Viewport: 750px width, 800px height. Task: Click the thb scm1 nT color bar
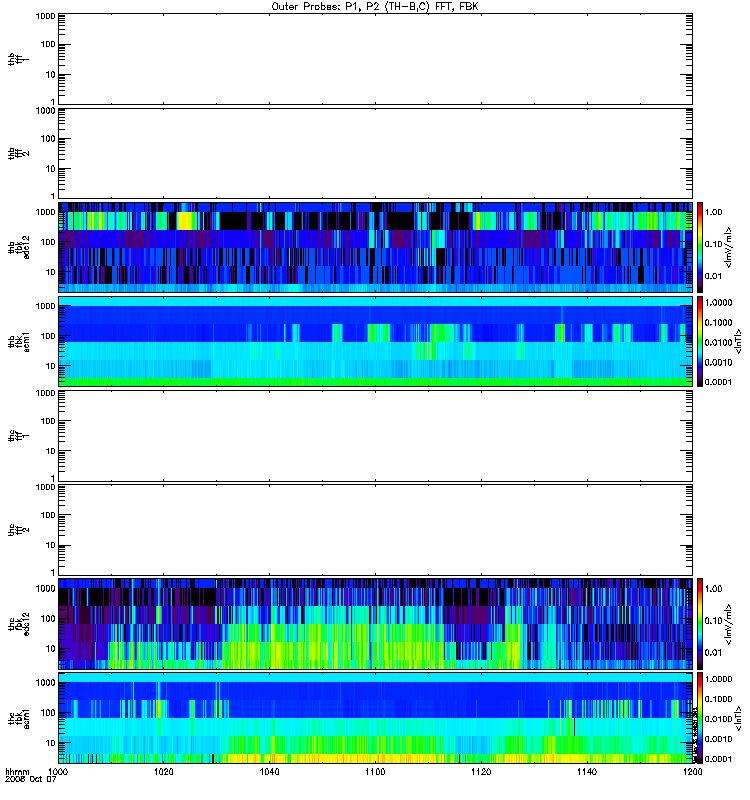(x=700, y=341)
